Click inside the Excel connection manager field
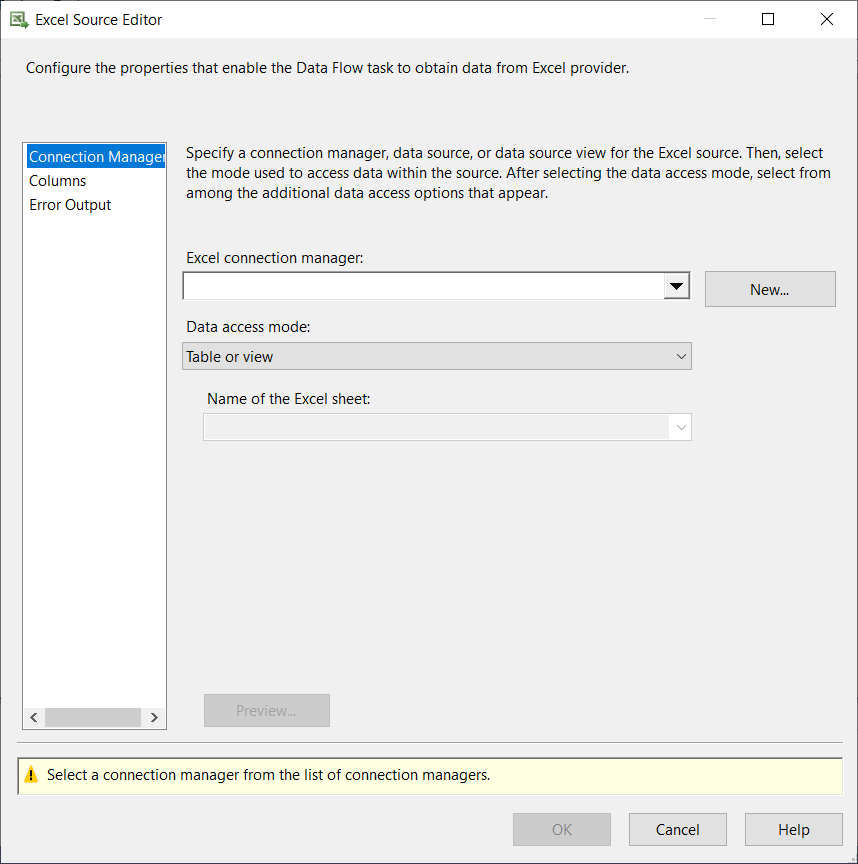Viewport: 858px width, 864px height. pyautogui.click(x=420, y=285)
